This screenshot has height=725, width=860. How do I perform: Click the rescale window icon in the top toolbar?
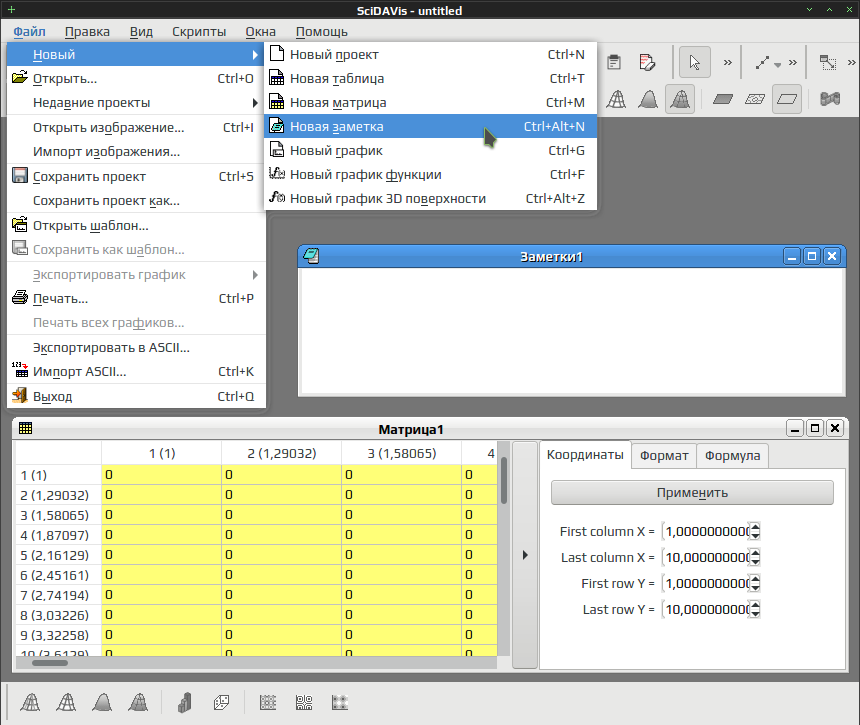pos(828,63)
